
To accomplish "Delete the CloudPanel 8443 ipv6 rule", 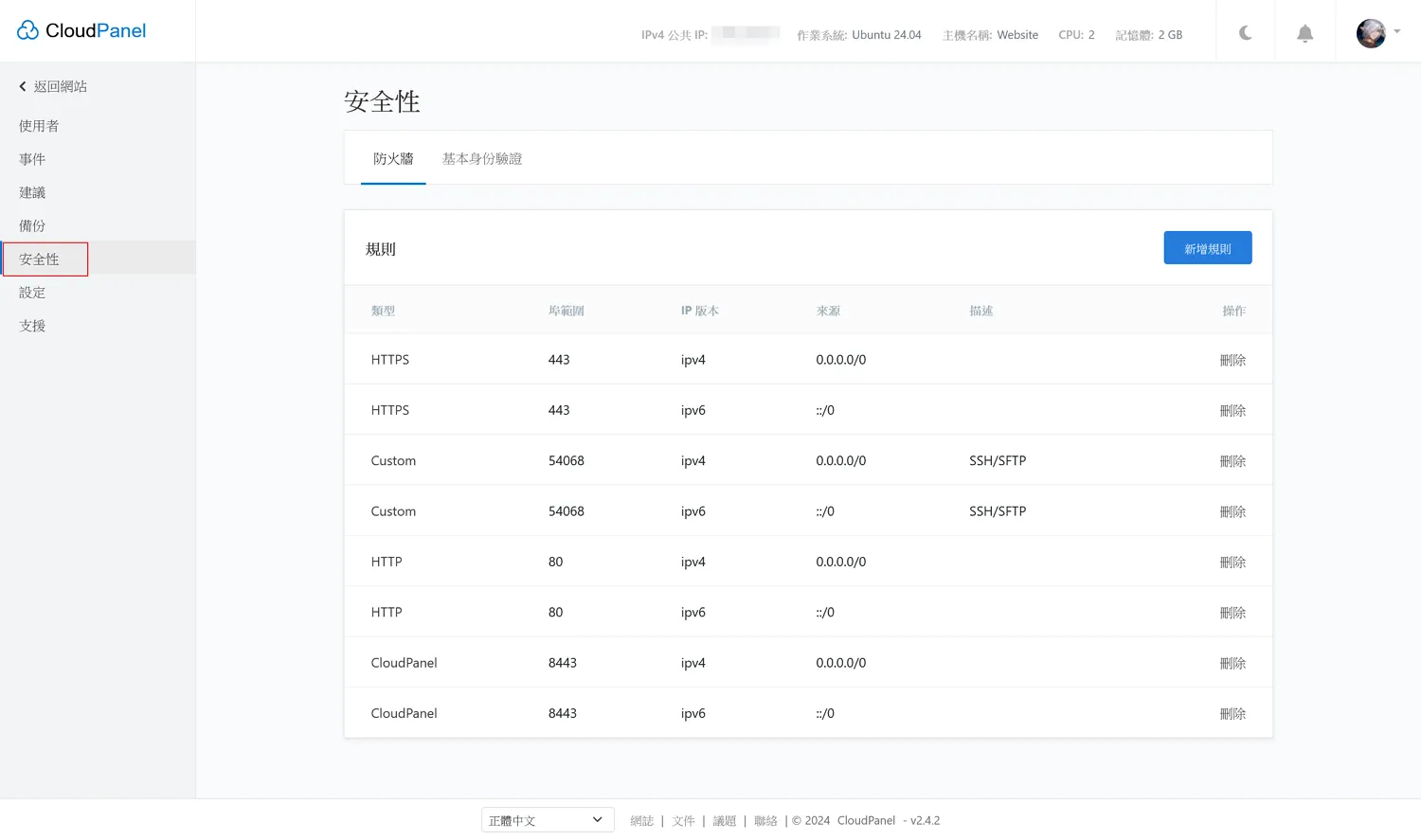I will [1232, 713].
